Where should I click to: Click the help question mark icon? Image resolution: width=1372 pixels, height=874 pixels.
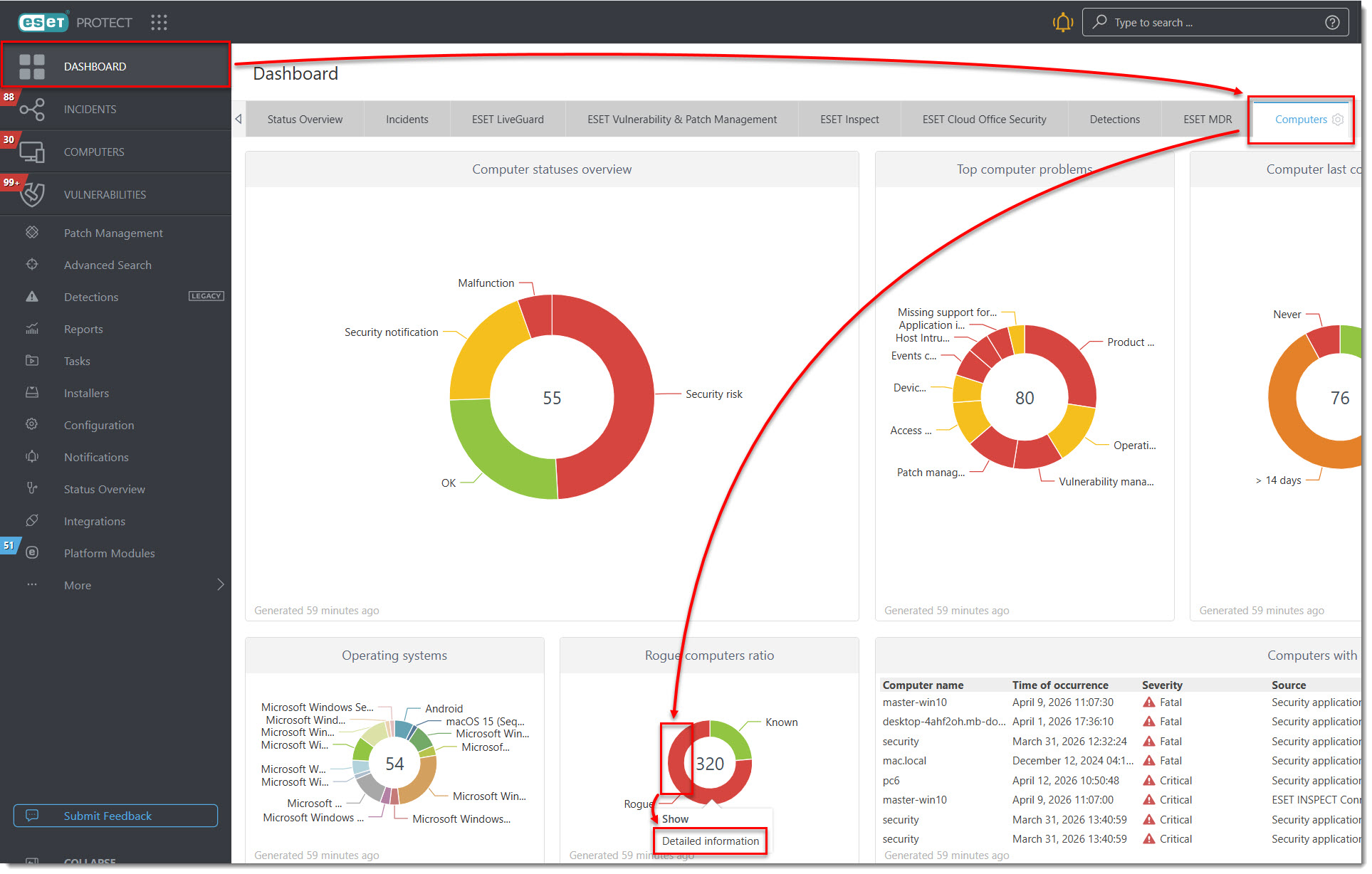point(1332,22)
